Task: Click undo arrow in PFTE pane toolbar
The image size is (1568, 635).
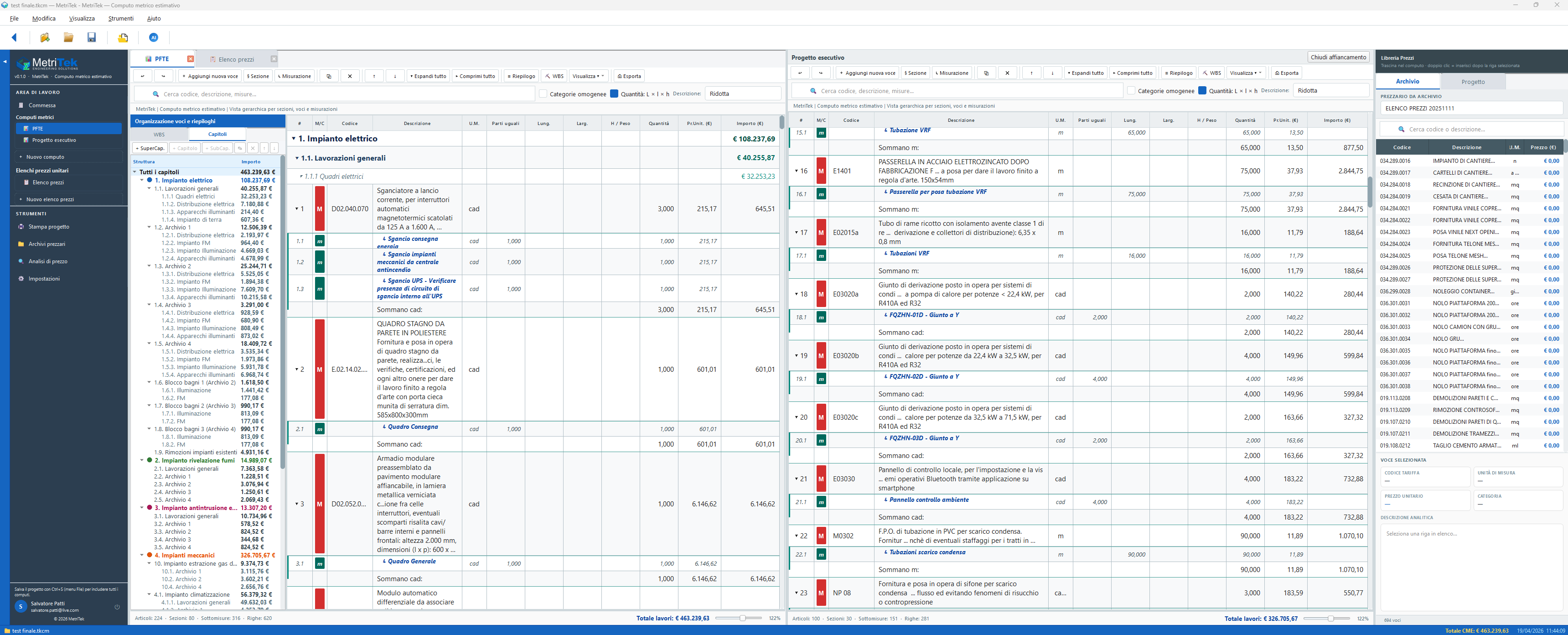Action: (142, 76)
